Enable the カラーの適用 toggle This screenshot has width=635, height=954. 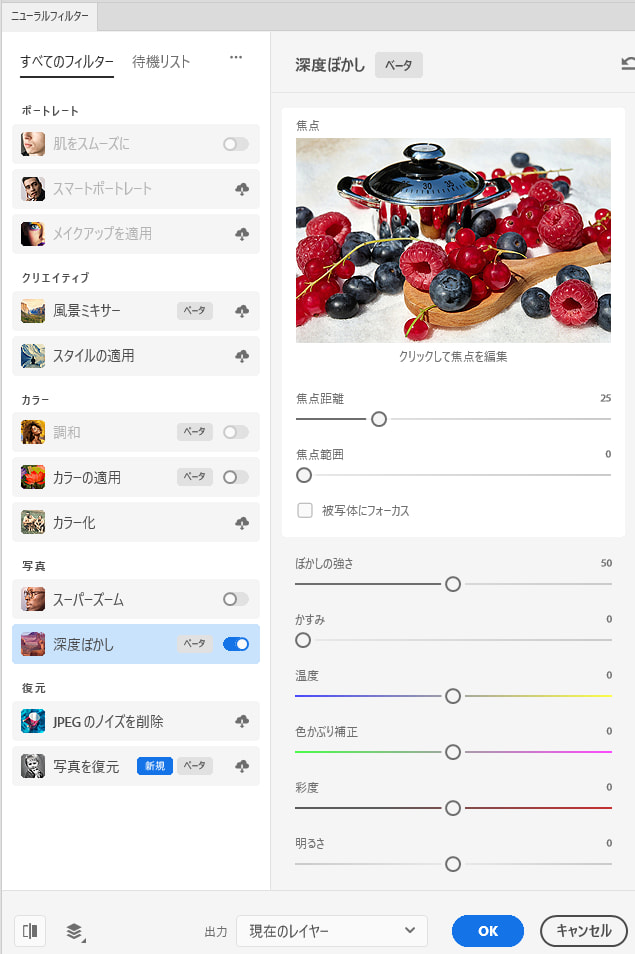point(236,477)
